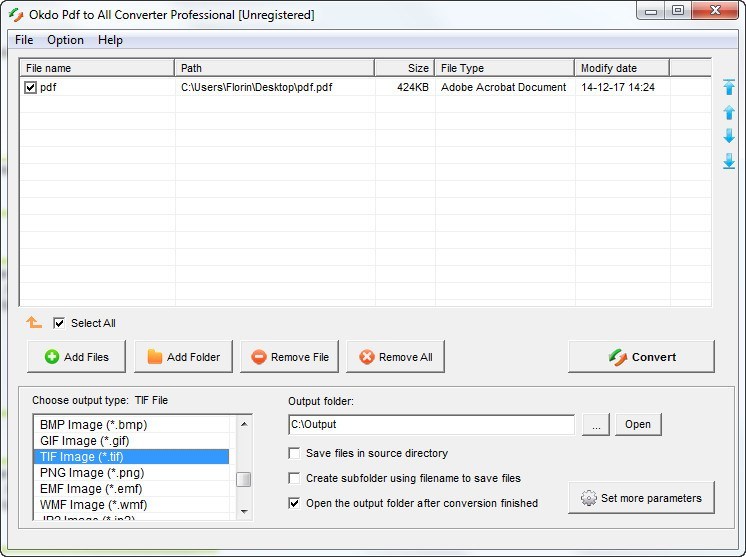
Task: Open the File menu
Action: 24,40
